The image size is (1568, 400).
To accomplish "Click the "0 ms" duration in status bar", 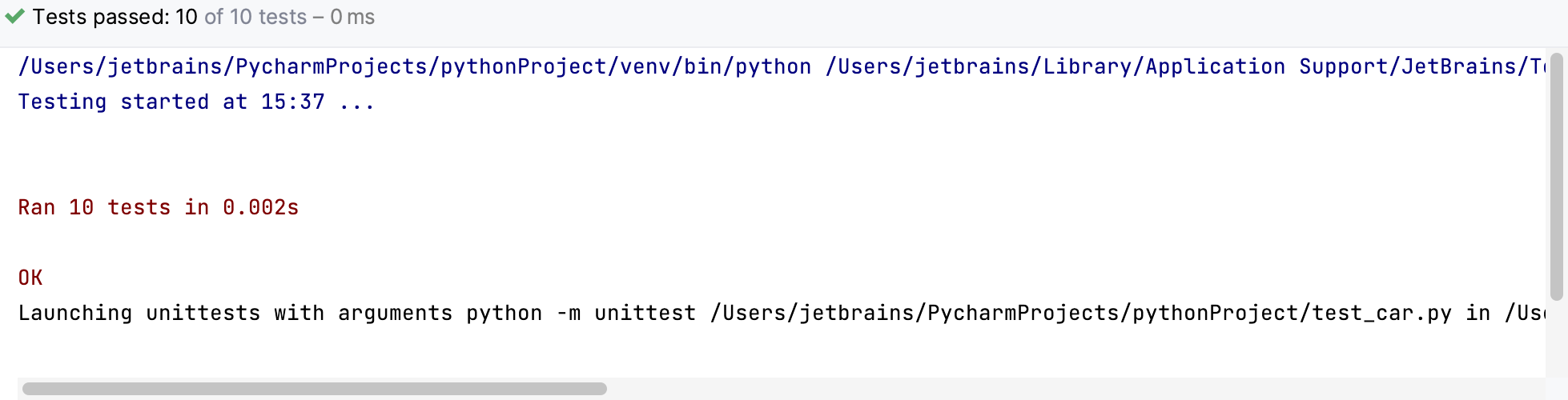I will click(352, 17).
